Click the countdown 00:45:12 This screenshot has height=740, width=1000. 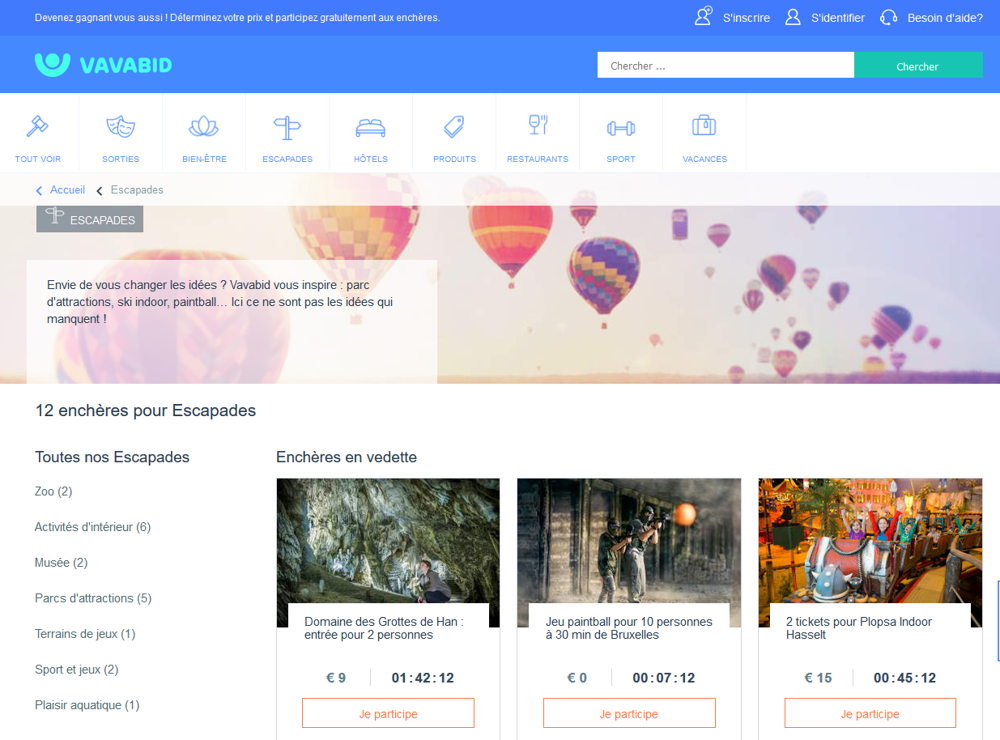pyautogui.click(x=905, y=678)
